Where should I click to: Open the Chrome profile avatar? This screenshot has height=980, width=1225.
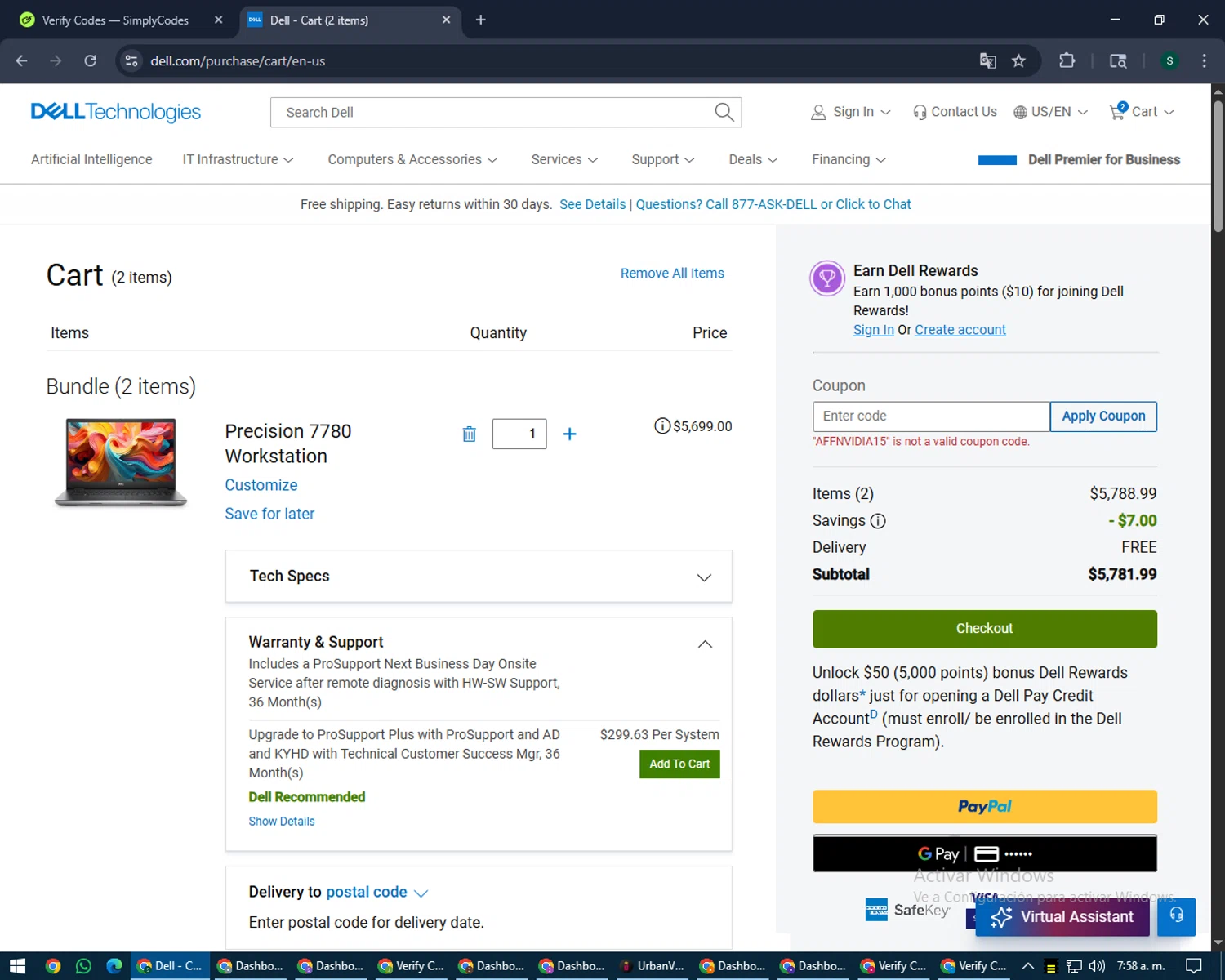[x=1169, y=60]
